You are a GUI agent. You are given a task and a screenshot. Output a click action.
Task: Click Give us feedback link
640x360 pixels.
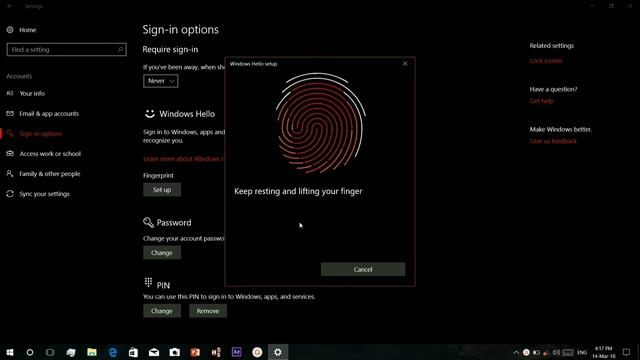[x=553, y=141]
